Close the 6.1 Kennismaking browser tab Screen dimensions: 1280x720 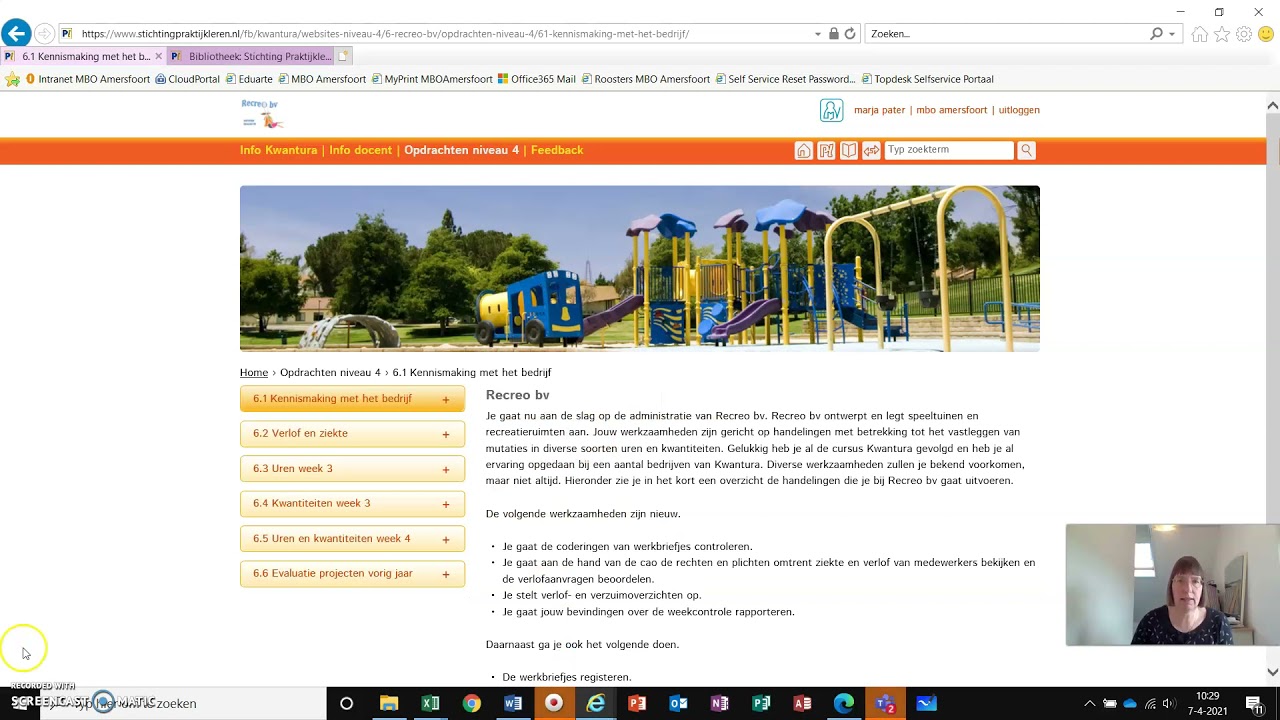pyautogui.click(x=158, y=57)
